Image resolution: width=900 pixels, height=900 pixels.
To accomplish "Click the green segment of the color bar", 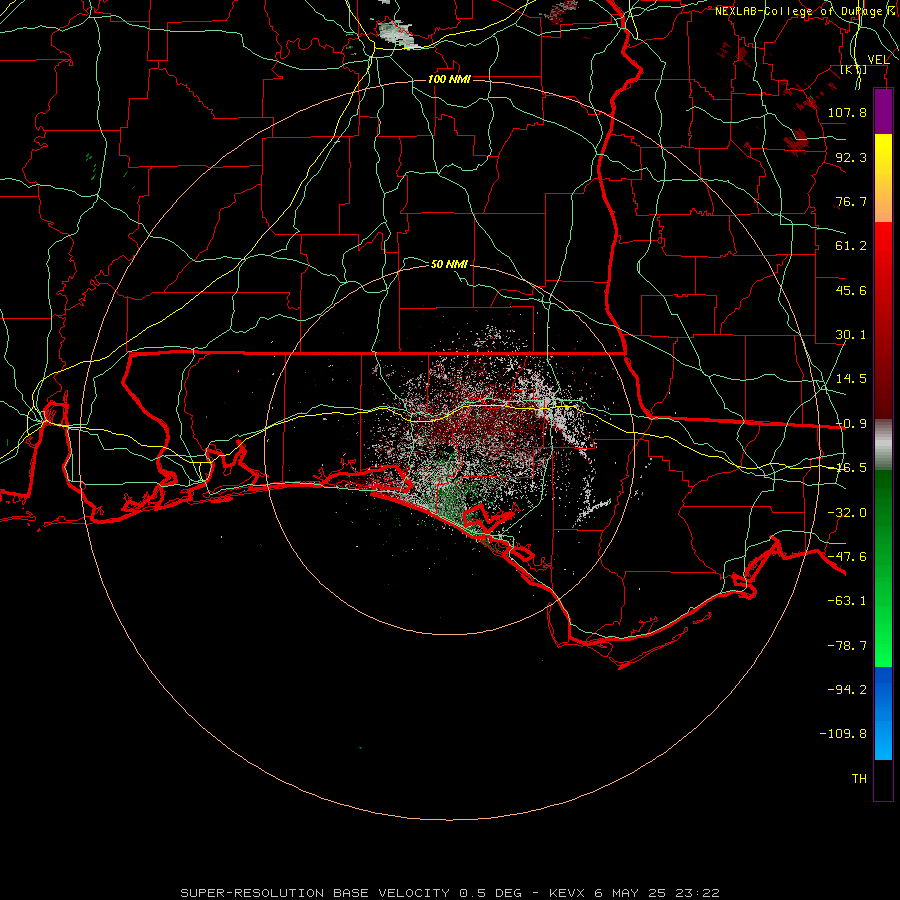I will [883, 568].
